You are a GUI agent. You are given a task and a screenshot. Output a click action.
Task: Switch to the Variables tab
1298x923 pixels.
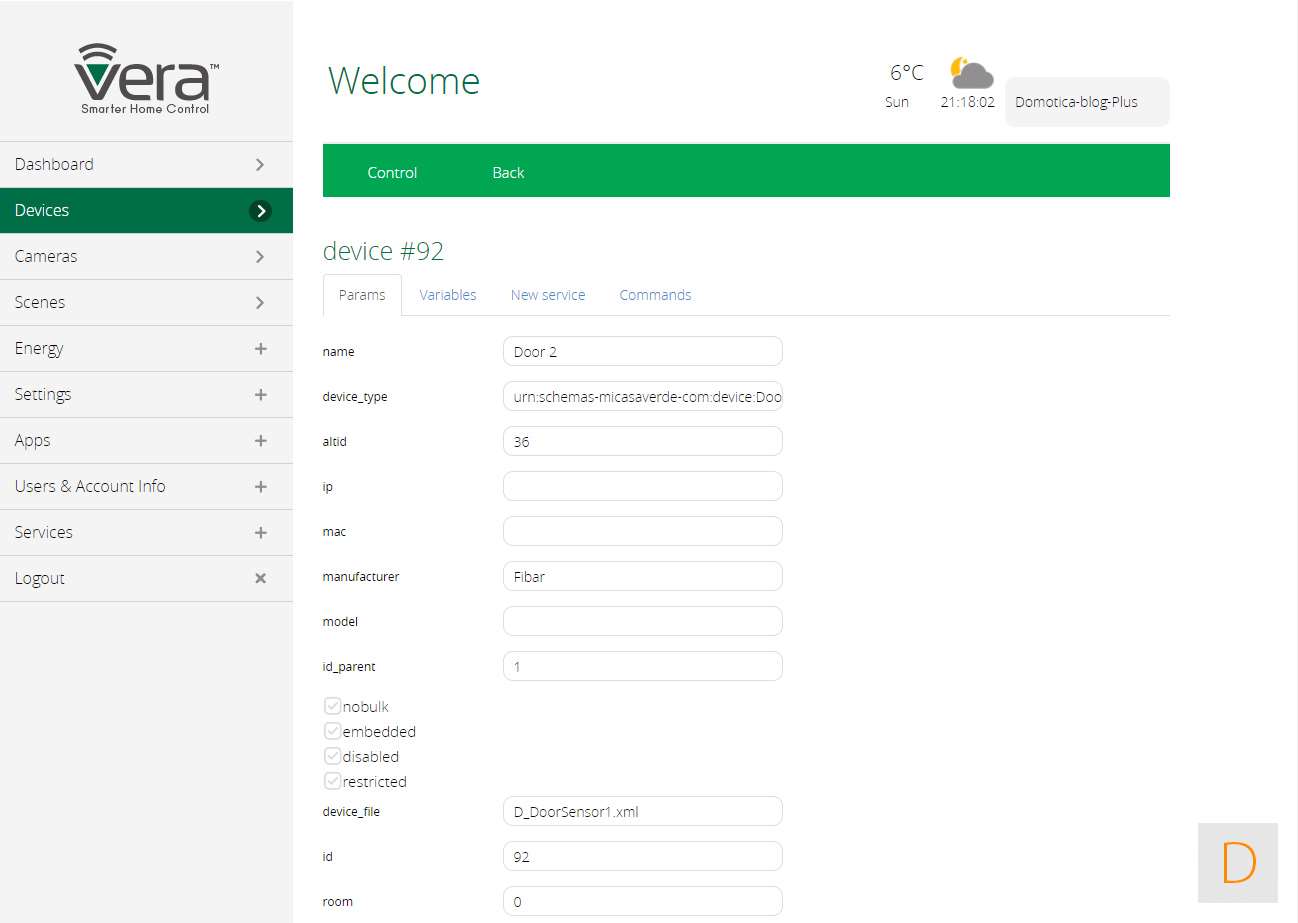tap(447, 295)
